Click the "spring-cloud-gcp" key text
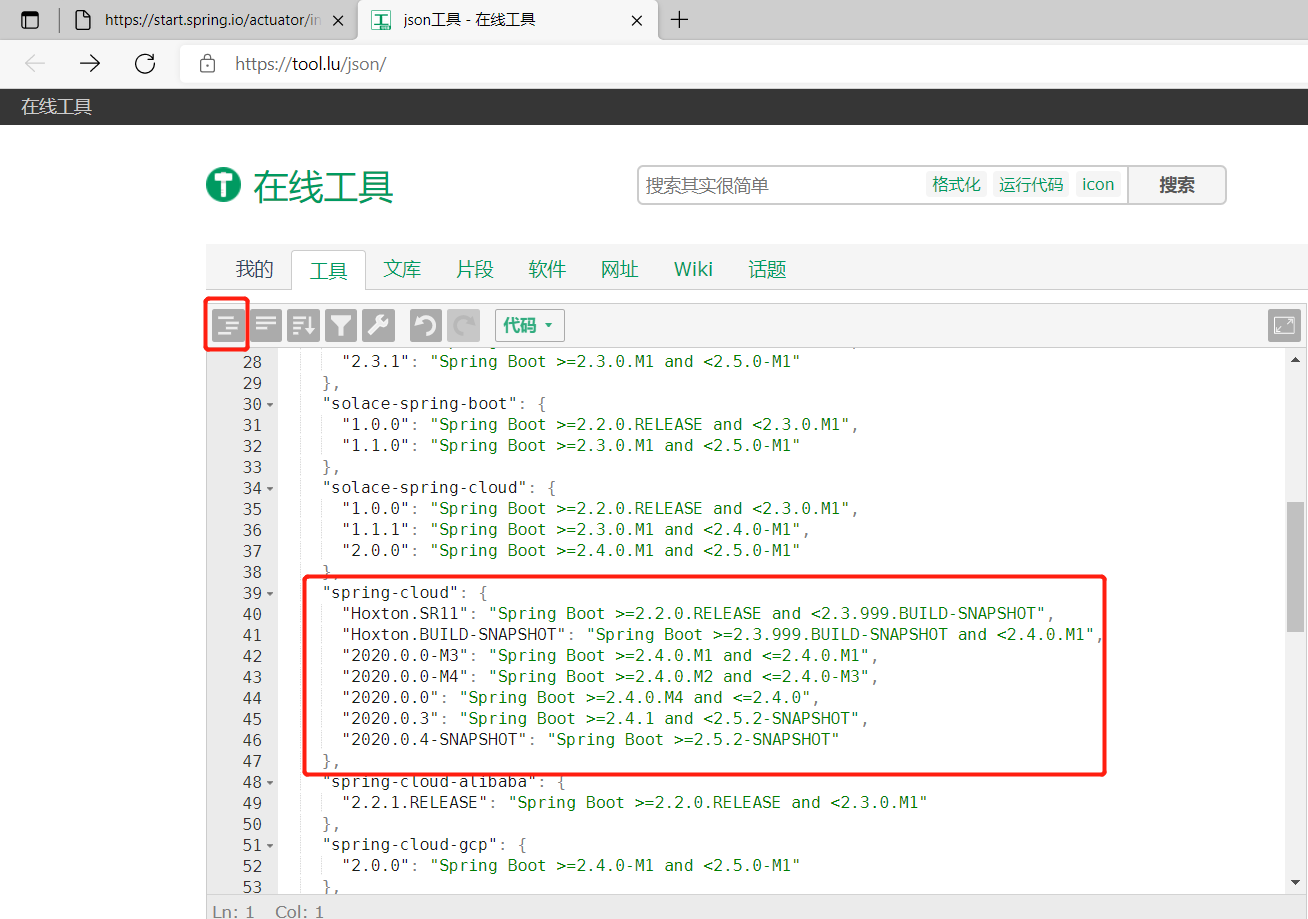The height and width of the screenshot is (919, 1308). pyautogui.click(x=410, y=844)
